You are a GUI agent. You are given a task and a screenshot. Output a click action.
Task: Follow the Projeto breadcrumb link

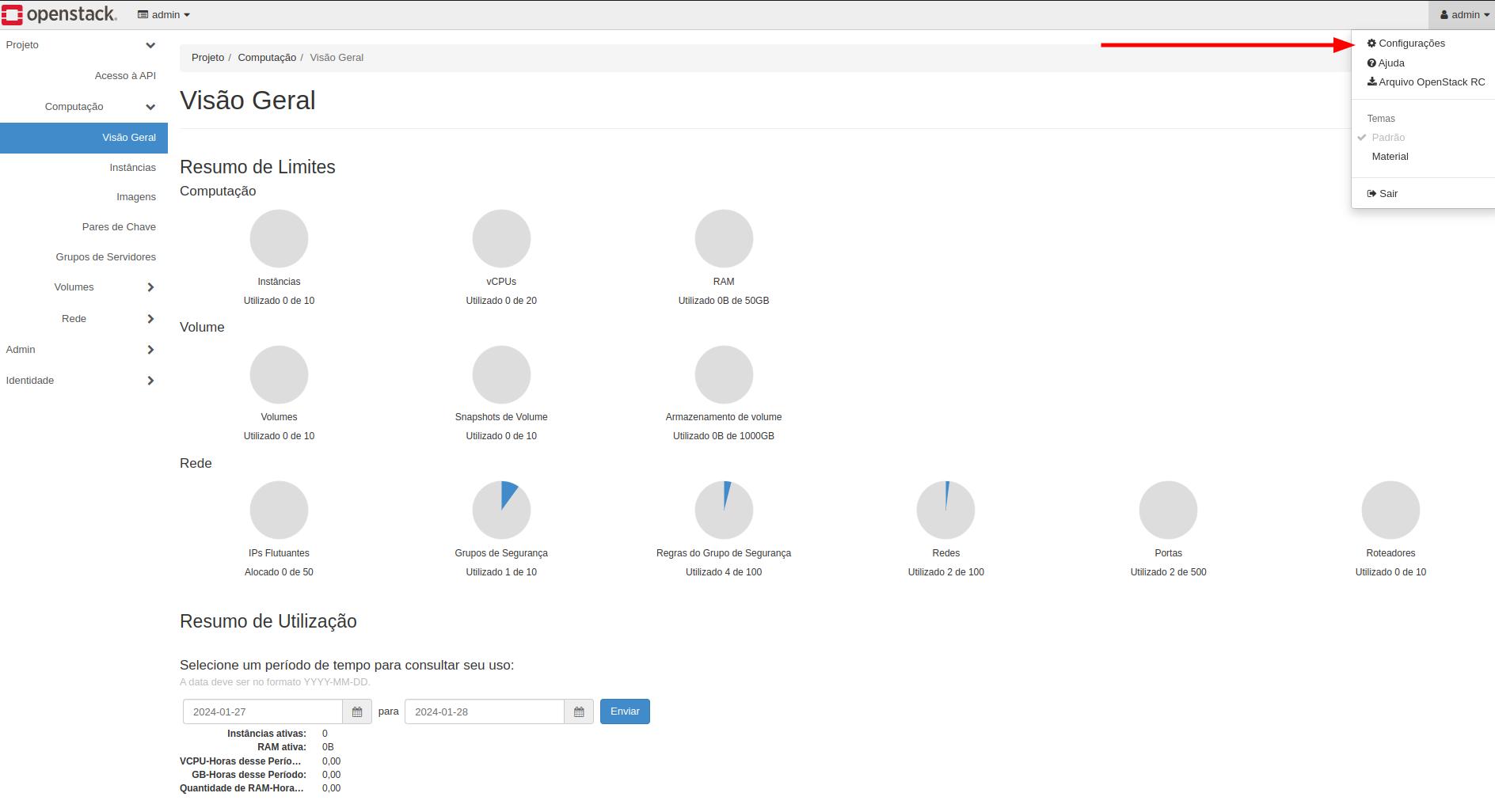click(207, 57)
